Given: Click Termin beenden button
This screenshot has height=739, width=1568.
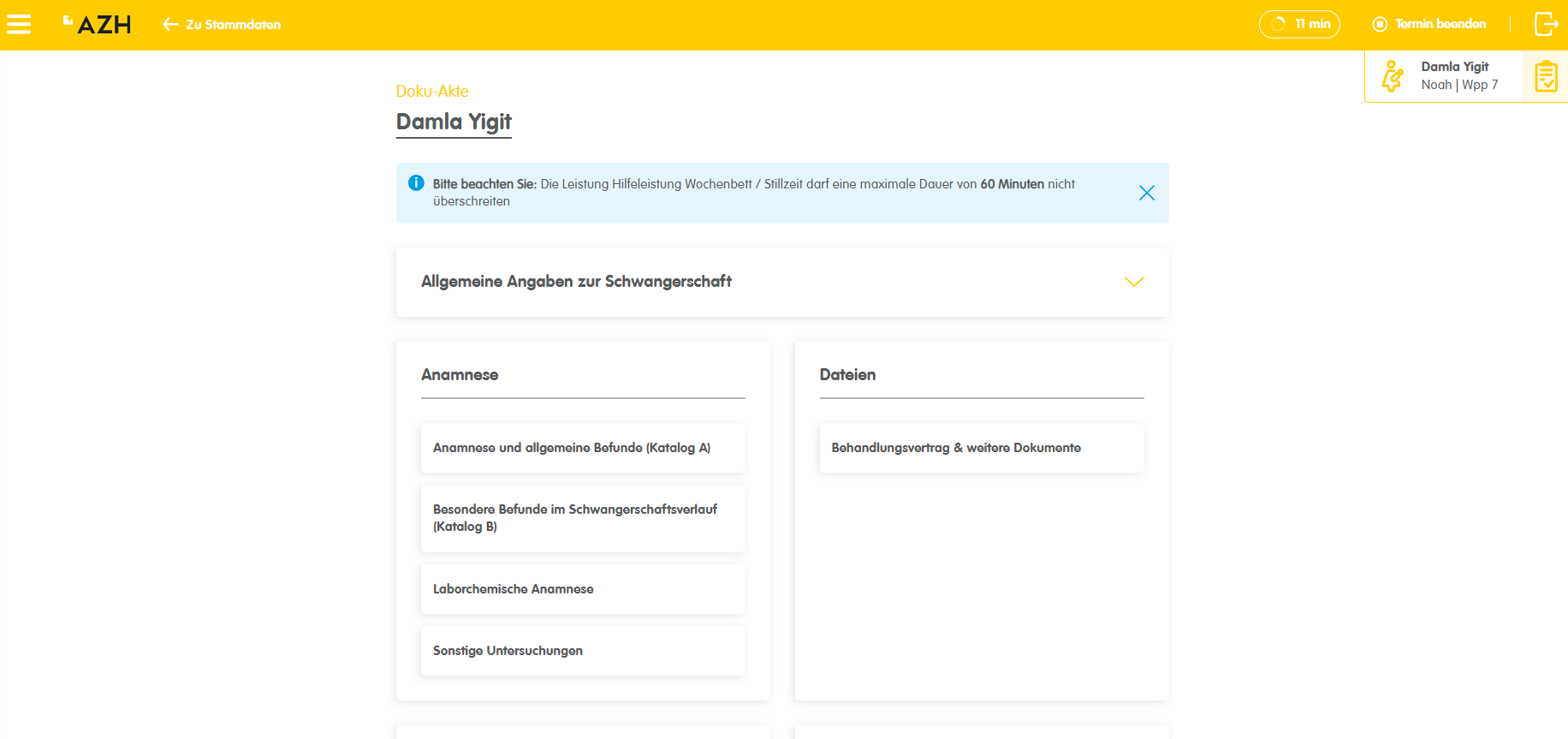Looking at the screenshot, I should (x=1440, y=24).
